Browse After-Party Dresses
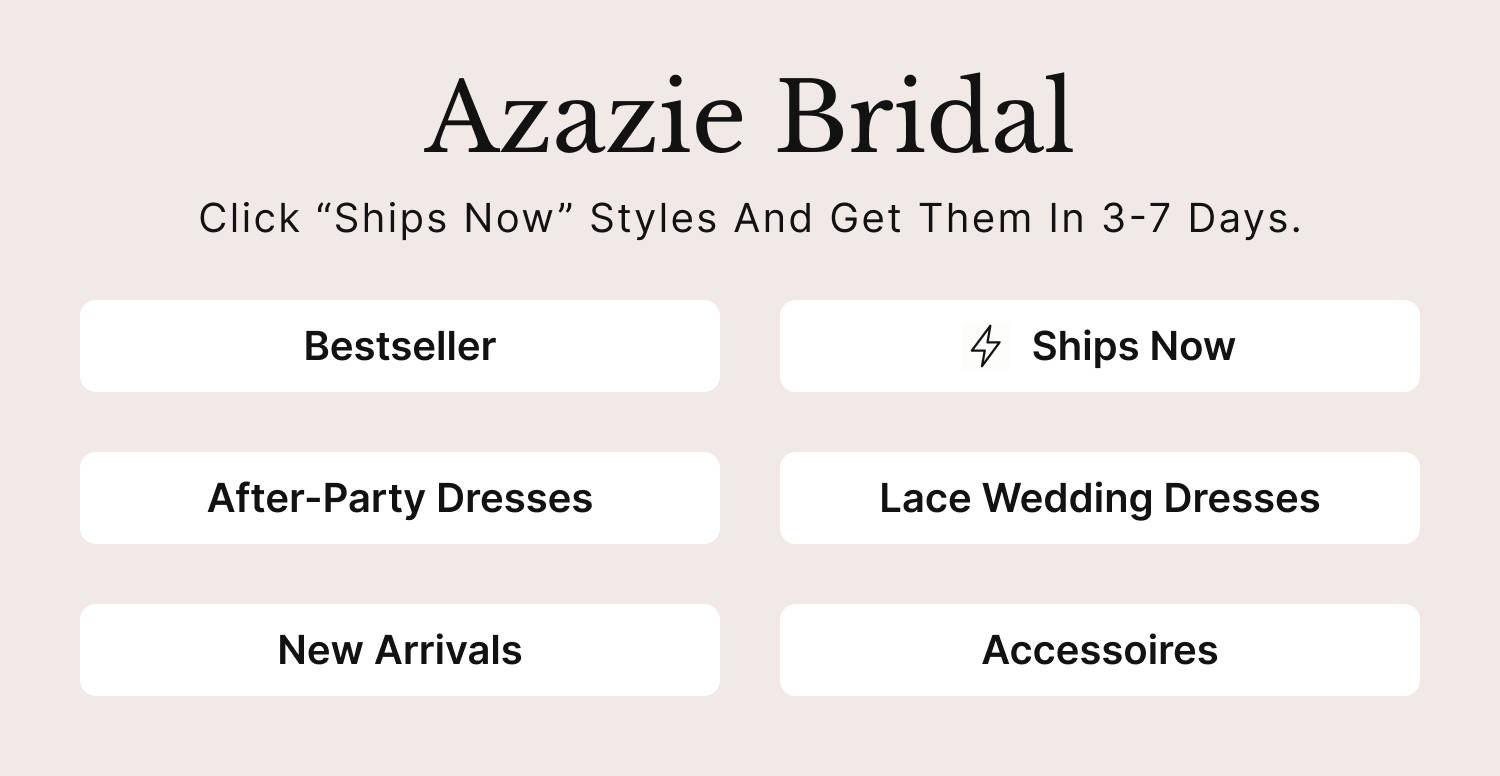The height and width of the screenshot is (776, 1500). tap(400, 498)
